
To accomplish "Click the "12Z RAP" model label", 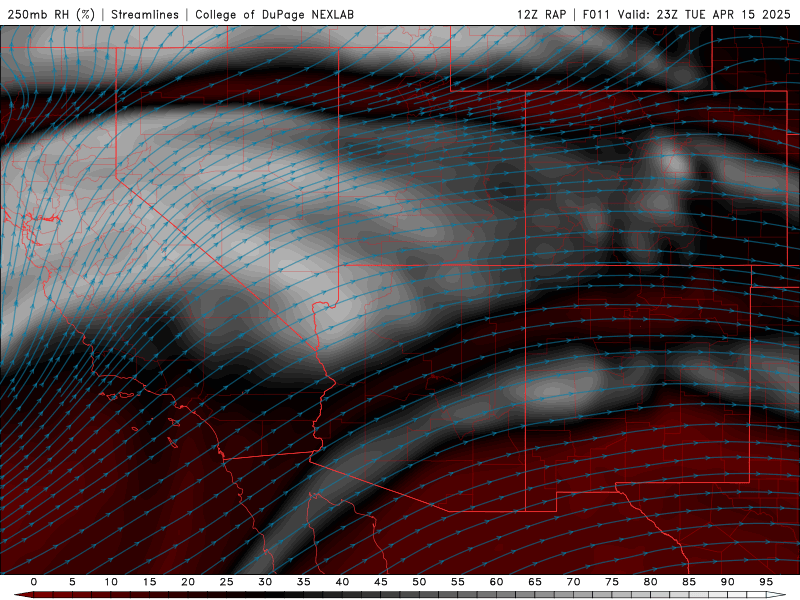I will tap(541, 14).
